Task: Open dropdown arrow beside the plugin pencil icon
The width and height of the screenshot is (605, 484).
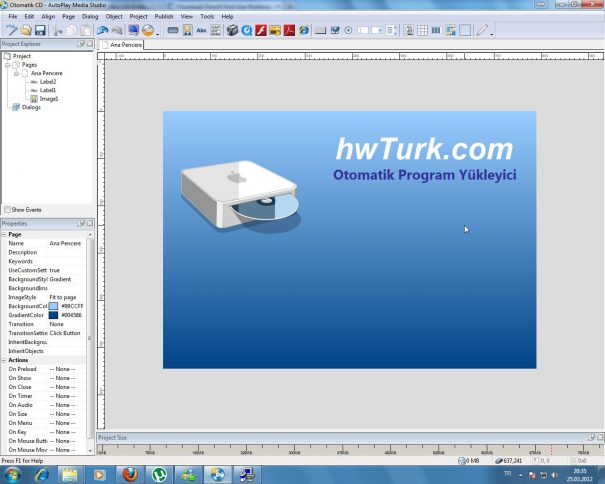Action: pos(492,34)
